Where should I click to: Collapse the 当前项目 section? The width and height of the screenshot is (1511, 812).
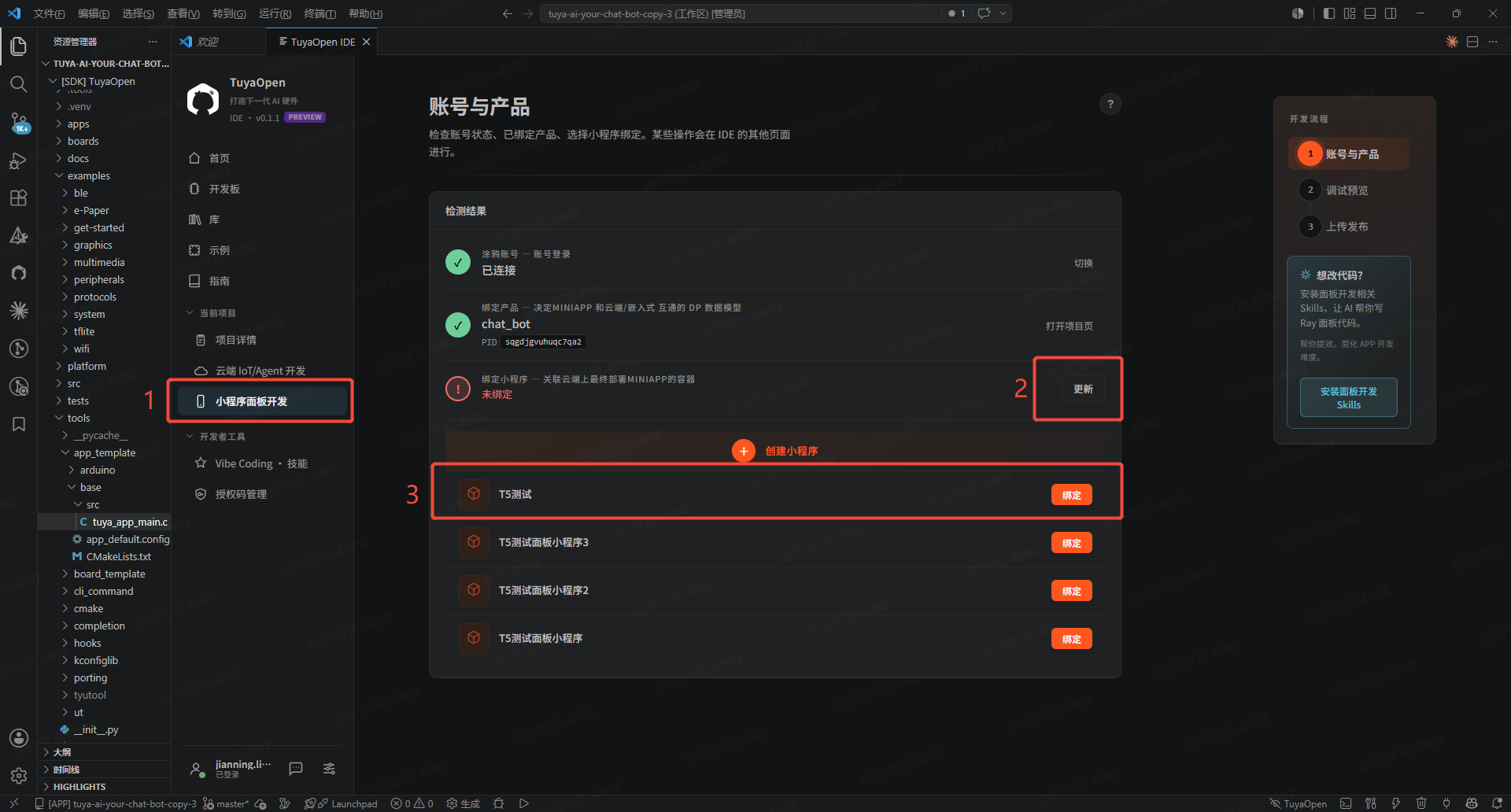[211, 313]
